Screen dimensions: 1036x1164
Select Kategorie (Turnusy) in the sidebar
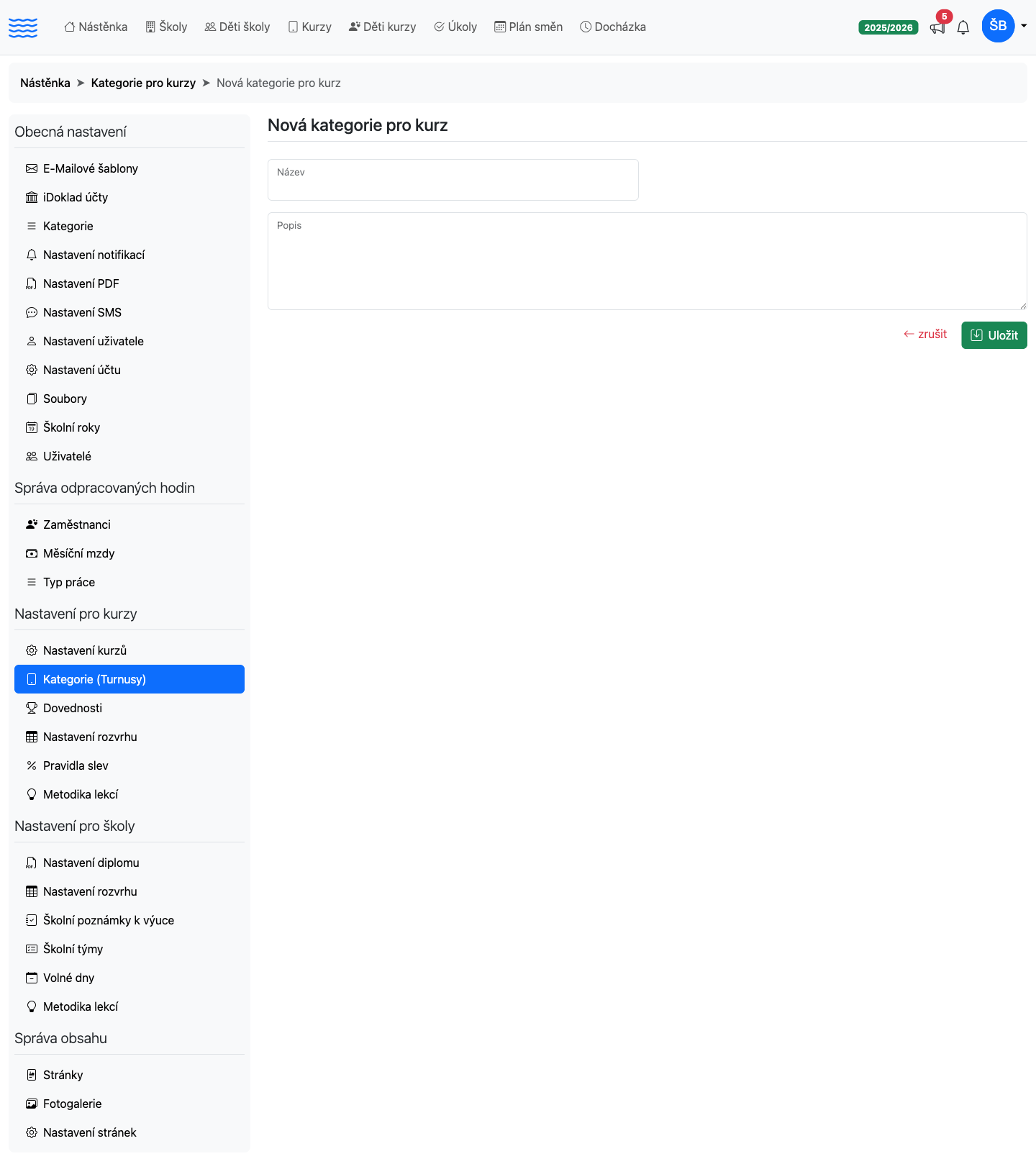(x=129, y=679)
